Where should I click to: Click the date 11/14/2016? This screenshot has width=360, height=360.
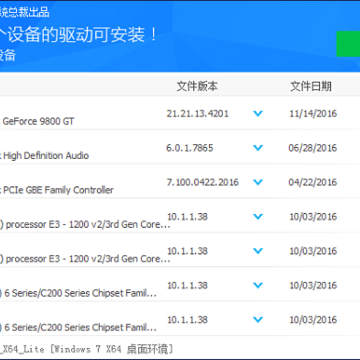(313, 114)
